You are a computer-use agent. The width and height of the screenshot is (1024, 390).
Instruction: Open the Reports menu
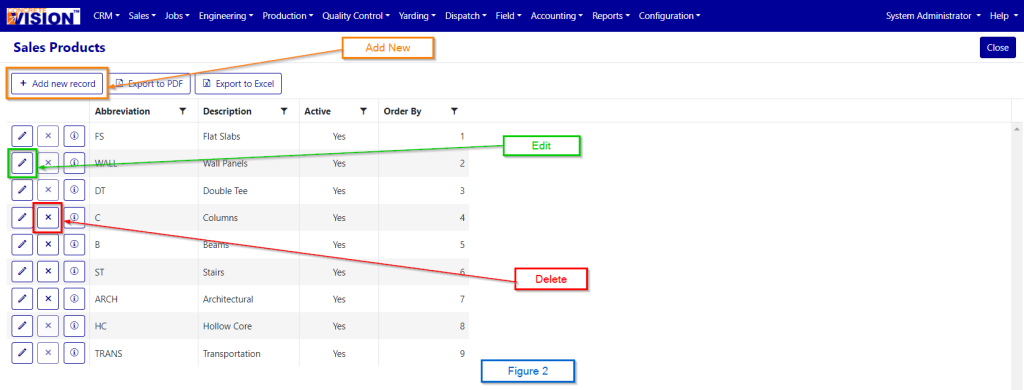click(x=611, y=16)
